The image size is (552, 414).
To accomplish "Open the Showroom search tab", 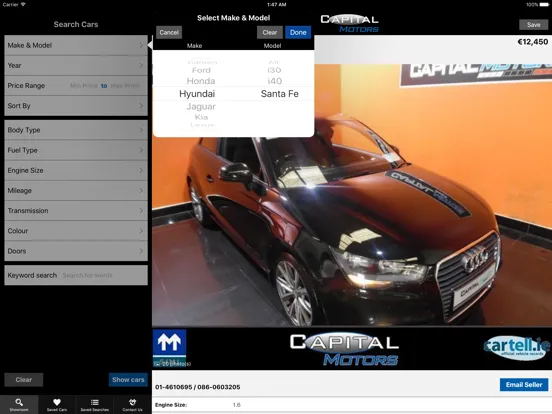I will coord(19,404).
